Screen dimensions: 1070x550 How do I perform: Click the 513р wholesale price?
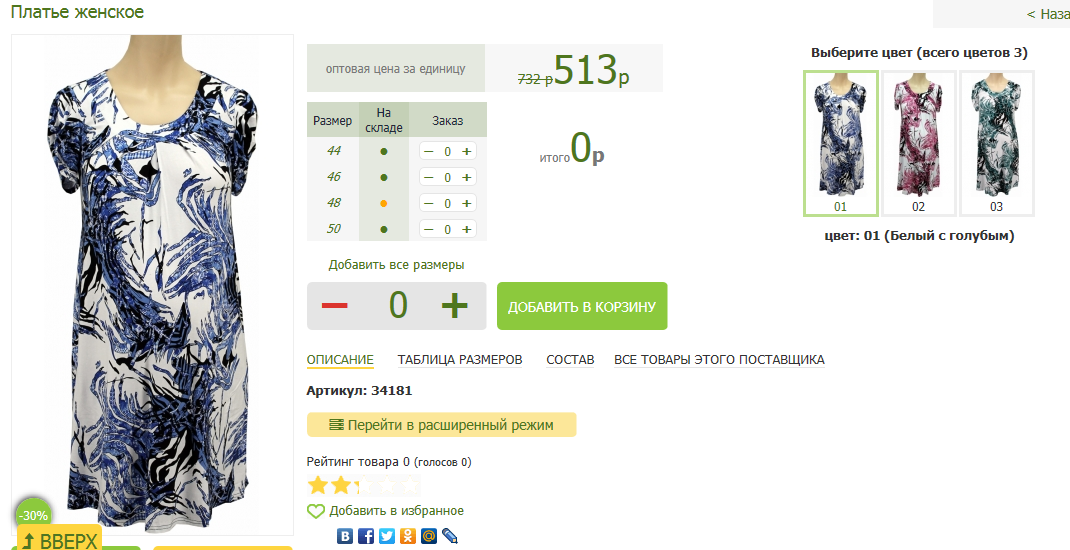(x=592, y=70)
